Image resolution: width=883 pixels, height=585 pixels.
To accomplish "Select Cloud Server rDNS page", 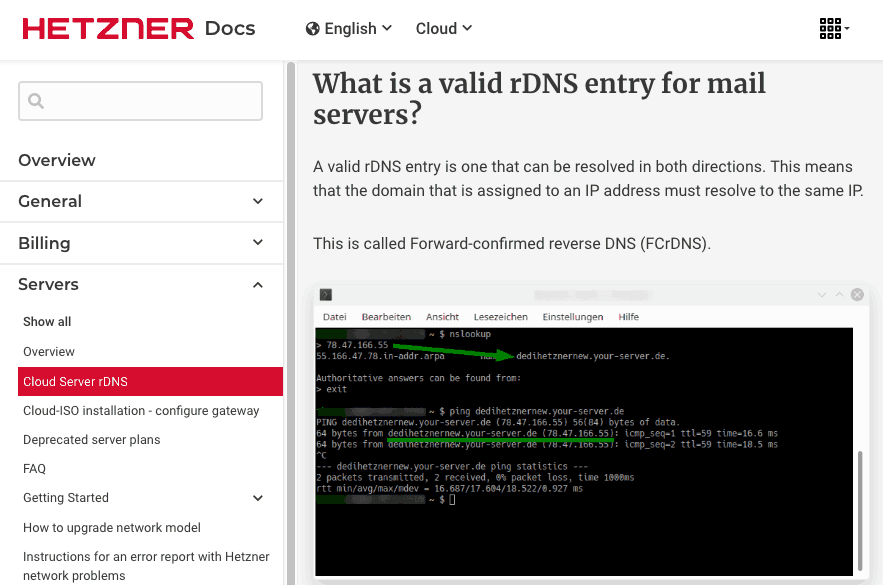I will tap(150, 382).
